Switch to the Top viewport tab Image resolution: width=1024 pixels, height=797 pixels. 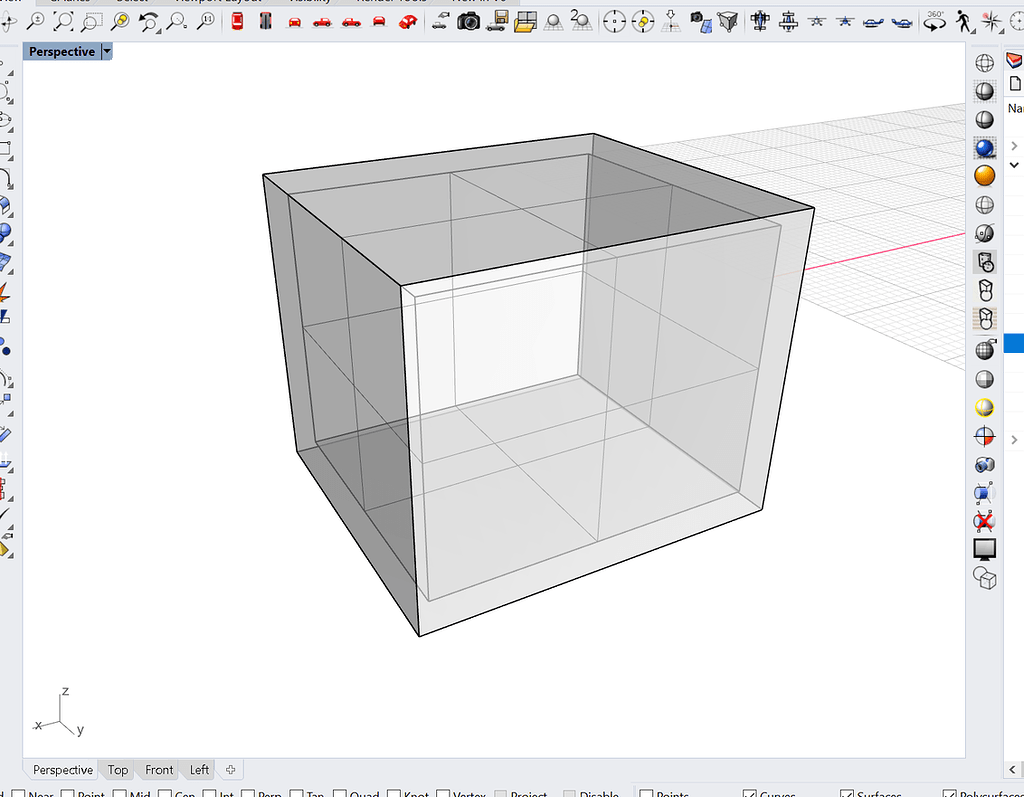117,770
